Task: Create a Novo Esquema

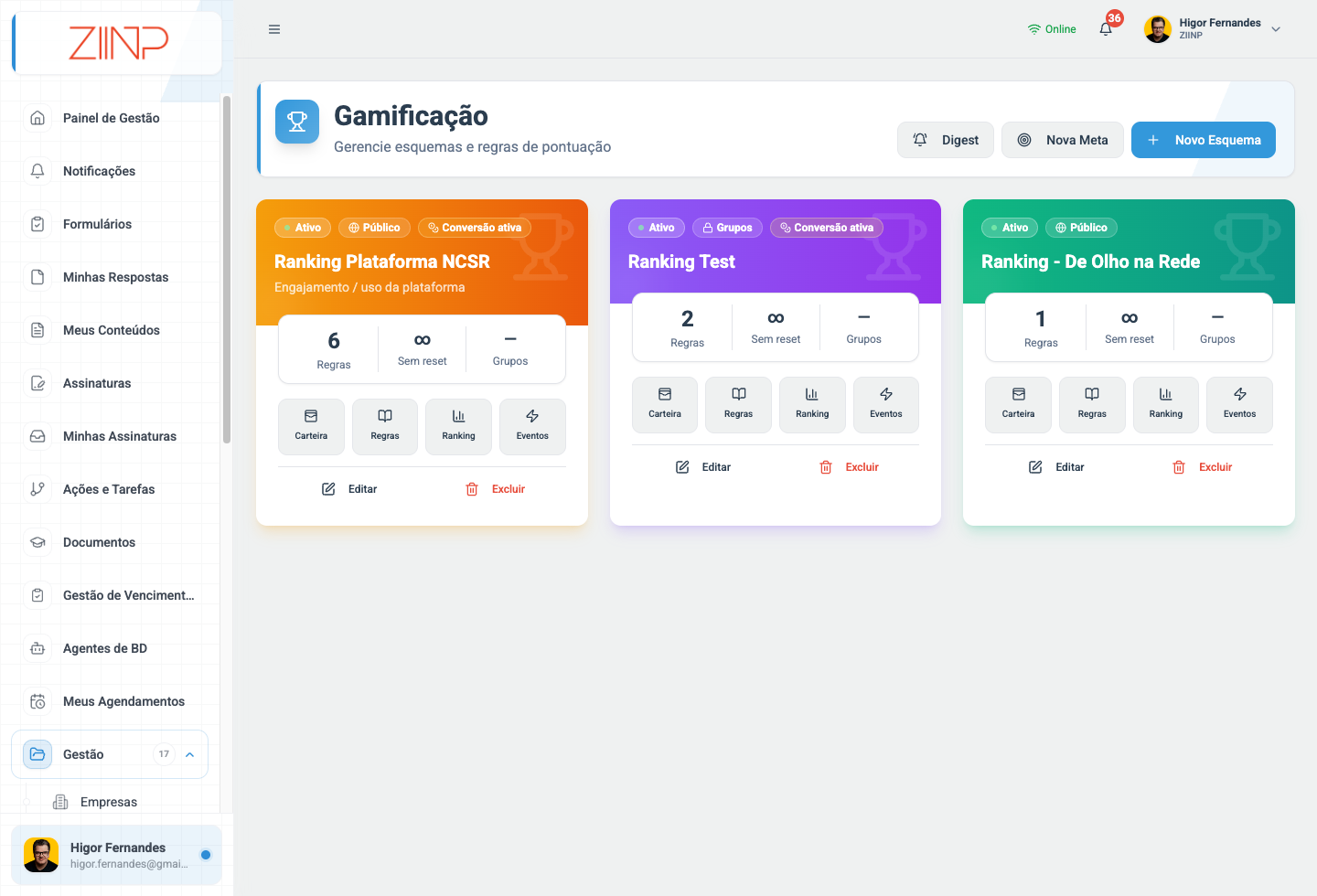Action: (x=1204, y=140)
